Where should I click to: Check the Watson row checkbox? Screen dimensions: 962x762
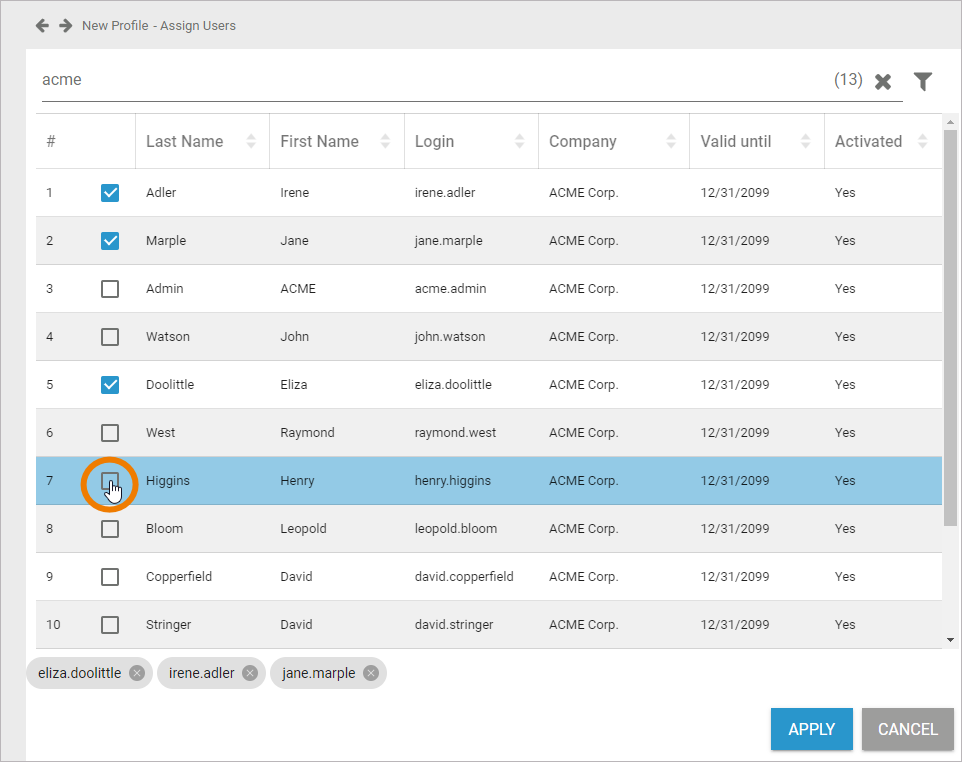click(110, 337)
